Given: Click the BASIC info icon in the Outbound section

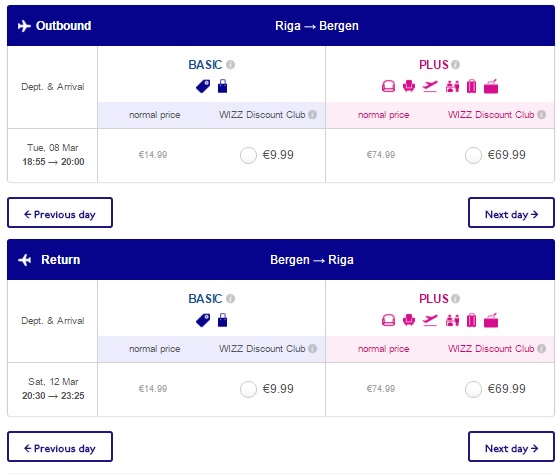Looking at the screenshot, I should click(230, 65).
